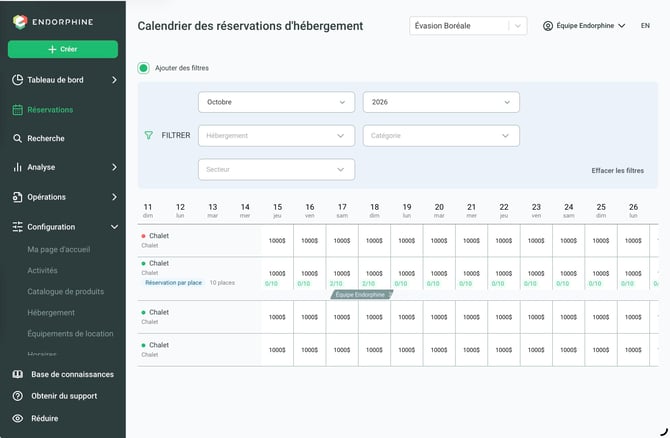
Task: Open Ma page d'accueil submenu item
Action: pyautogui.click(x=59, y=250)
